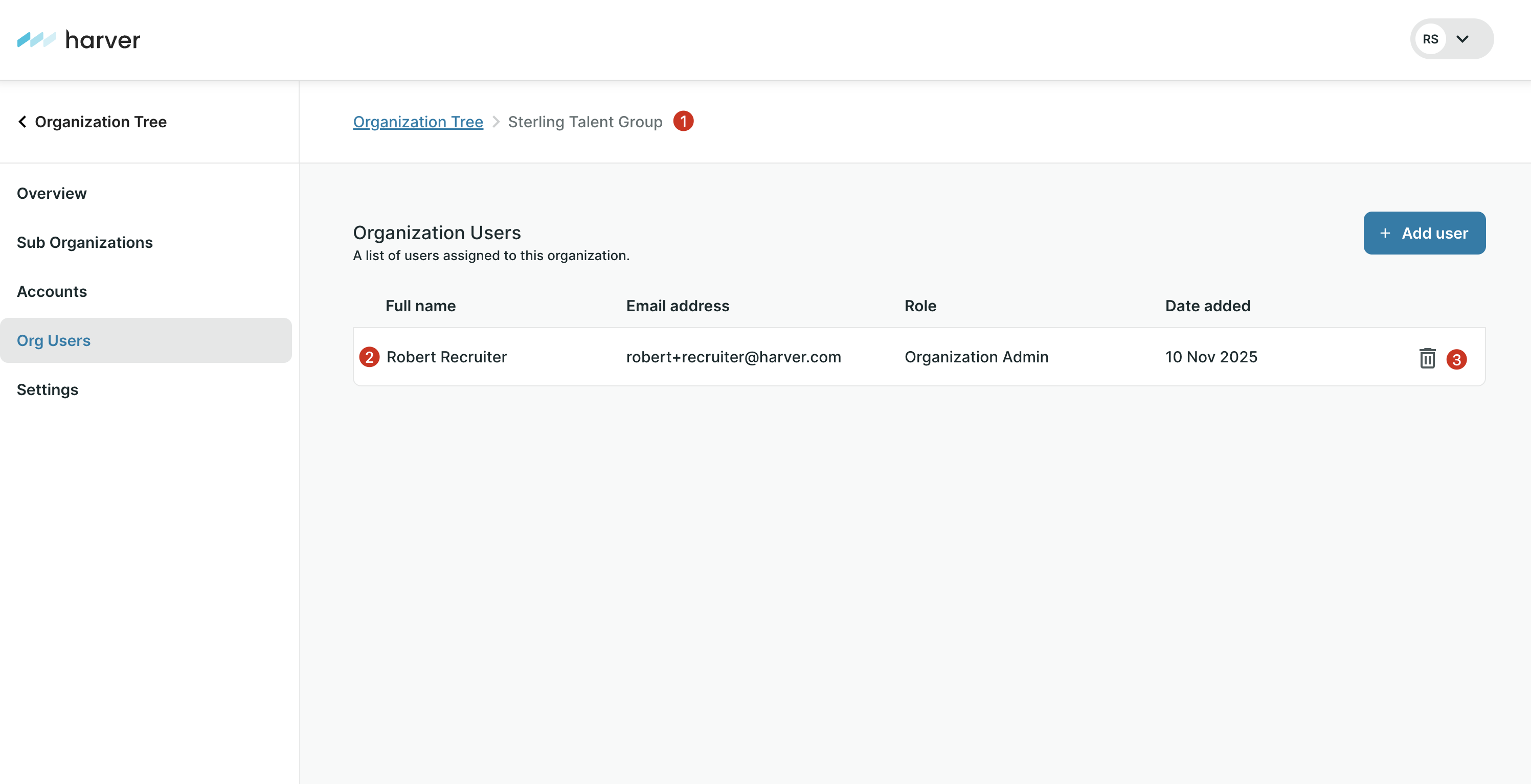The height and width of the screenshot is (784, 1531).
Task: Click the back chevron beside Organization Tree
Action: 22,122
